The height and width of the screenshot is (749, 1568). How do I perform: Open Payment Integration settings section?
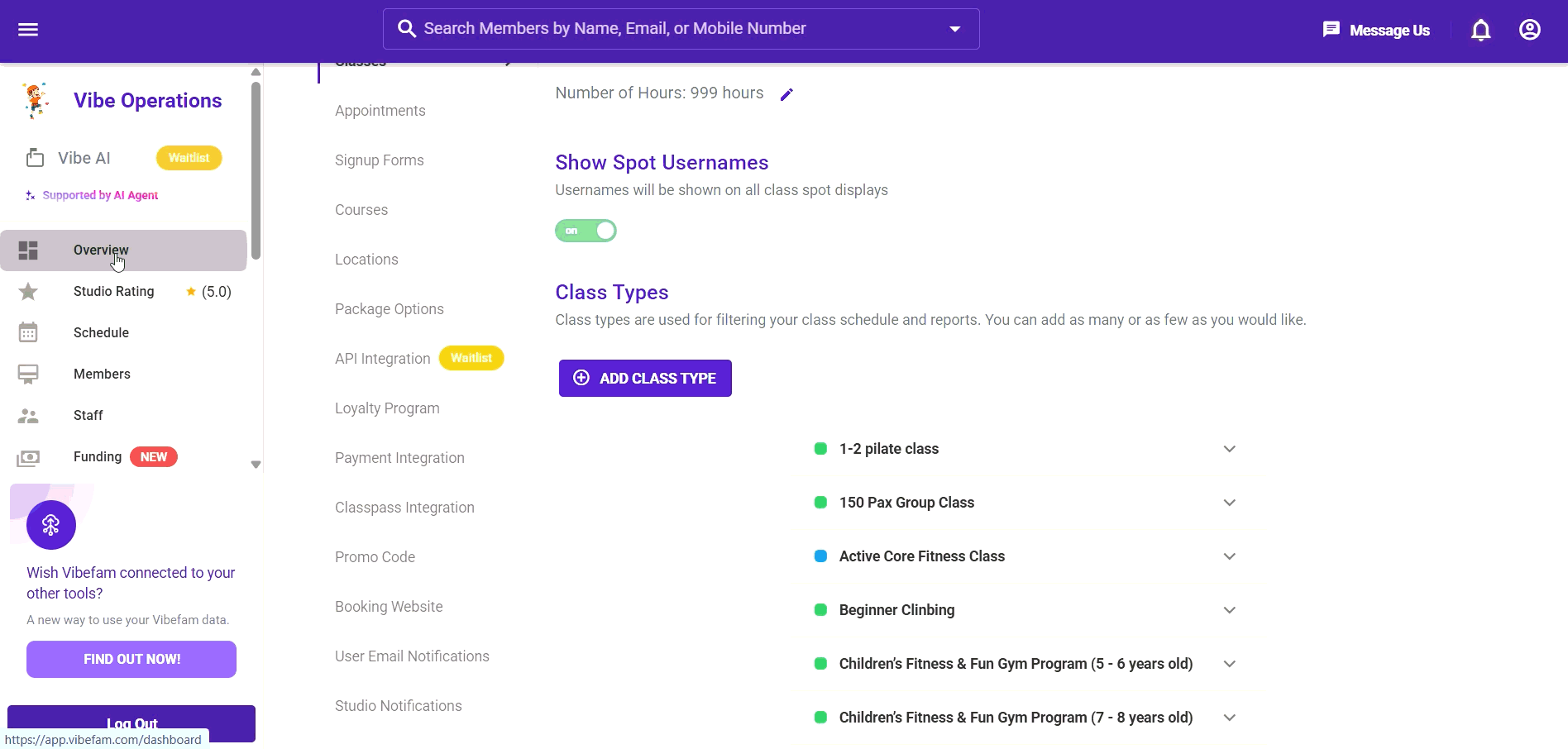[x=399, y=458]
